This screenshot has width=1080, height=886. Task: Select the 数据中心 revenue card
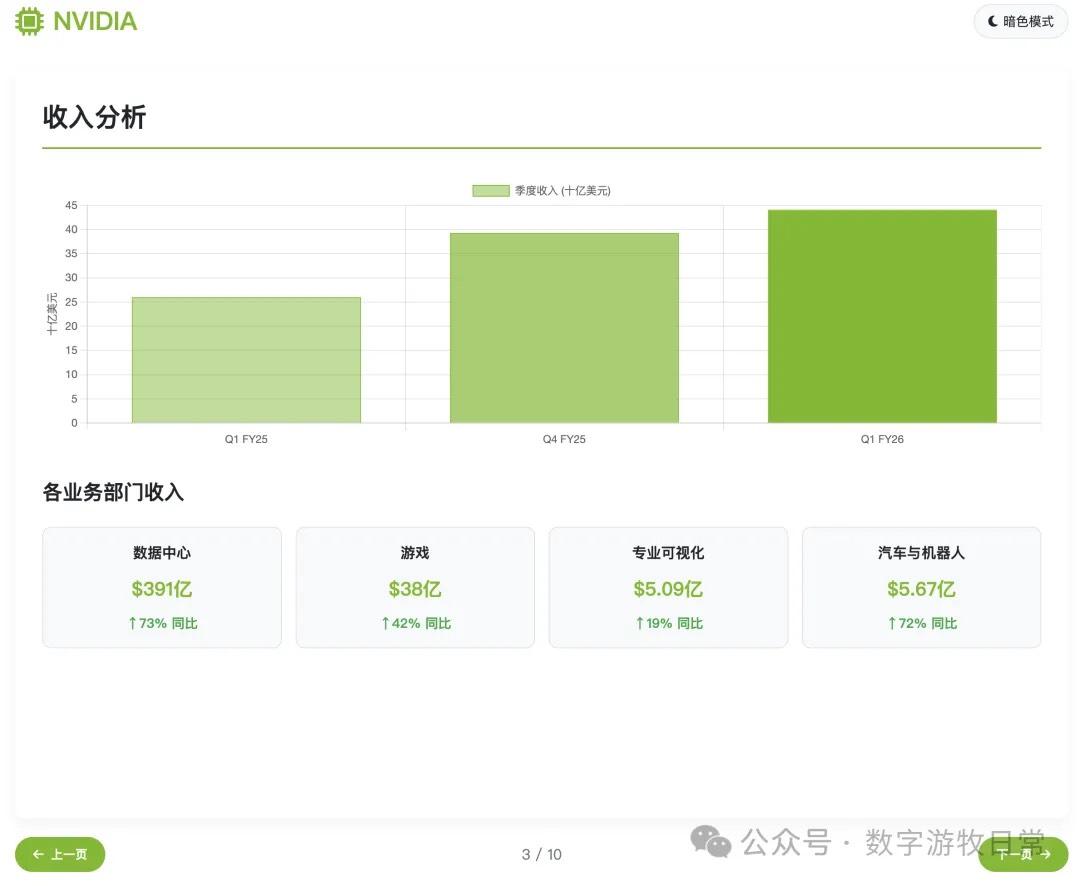(x=161, y=586)
